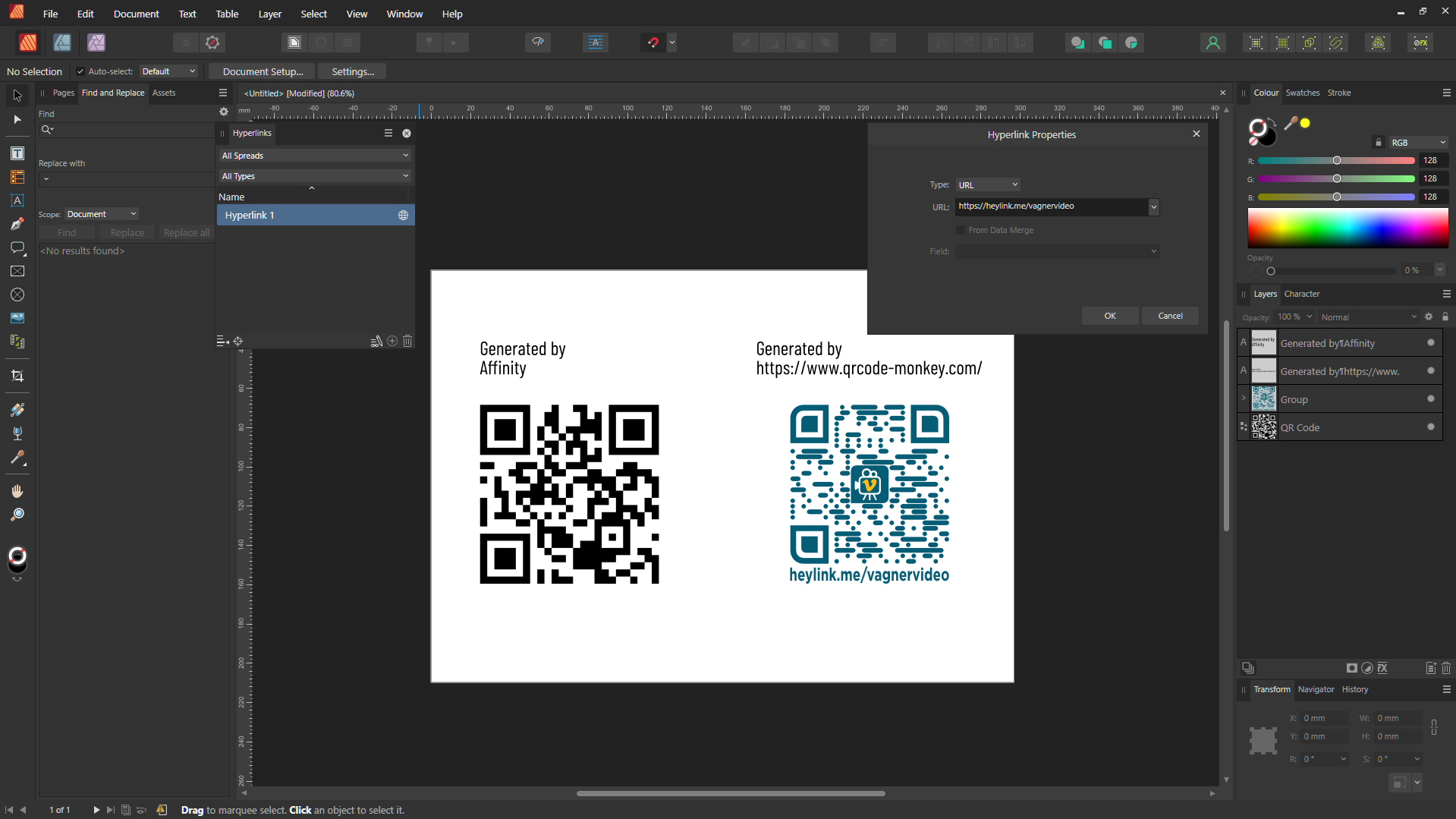Image resolution: width=1456 pixels, height=819 pixels.
Task: Click the Settings button
Action: [353, 71]
